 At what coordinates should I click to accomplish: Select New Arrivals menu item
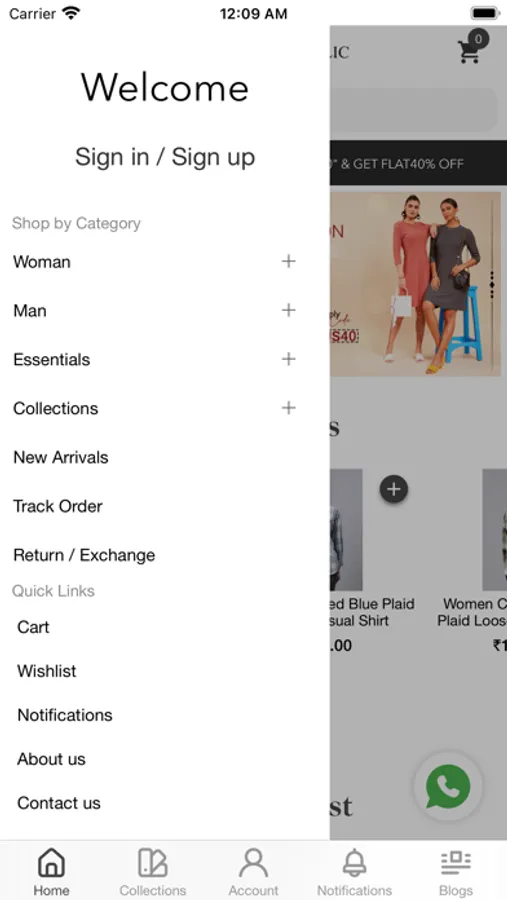click(x=61, y=457)
